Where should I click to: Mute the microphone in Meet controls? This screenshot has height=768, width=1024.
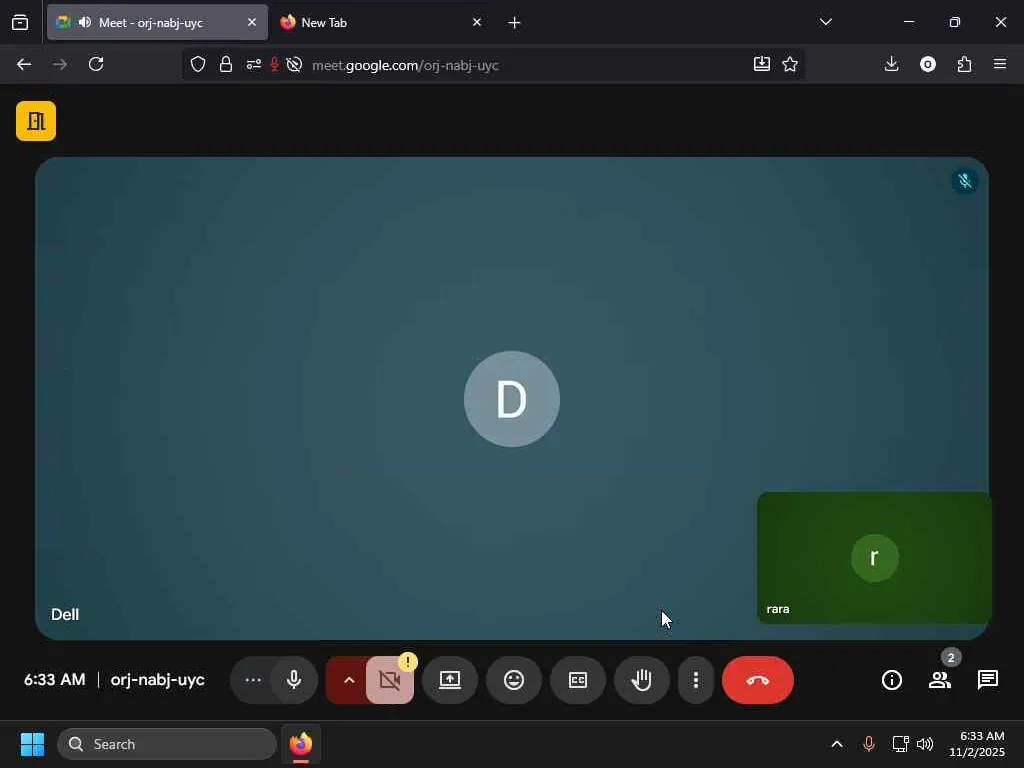pyautogui.click(x=294, y=680)
